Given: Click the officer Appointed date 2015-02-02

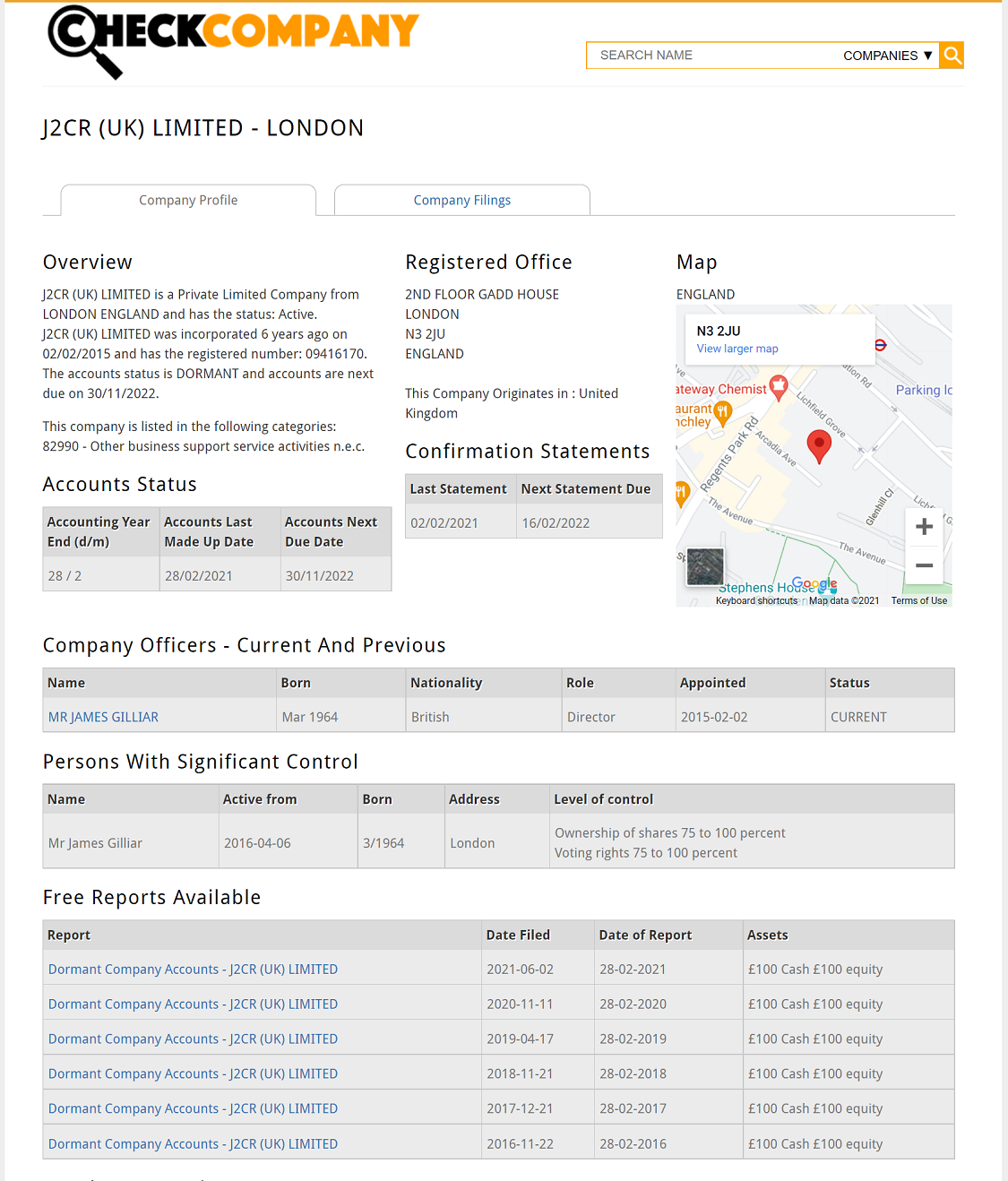Looking at the screenshot, I should [714, 717].
